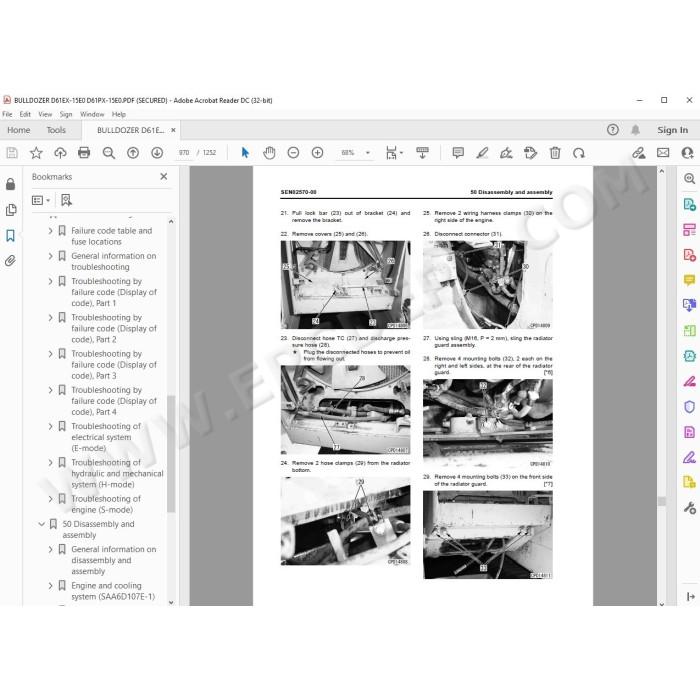700x700 pixels.
Task: Expand General information on troubleshooting bookmark
Action: [50, 256]
